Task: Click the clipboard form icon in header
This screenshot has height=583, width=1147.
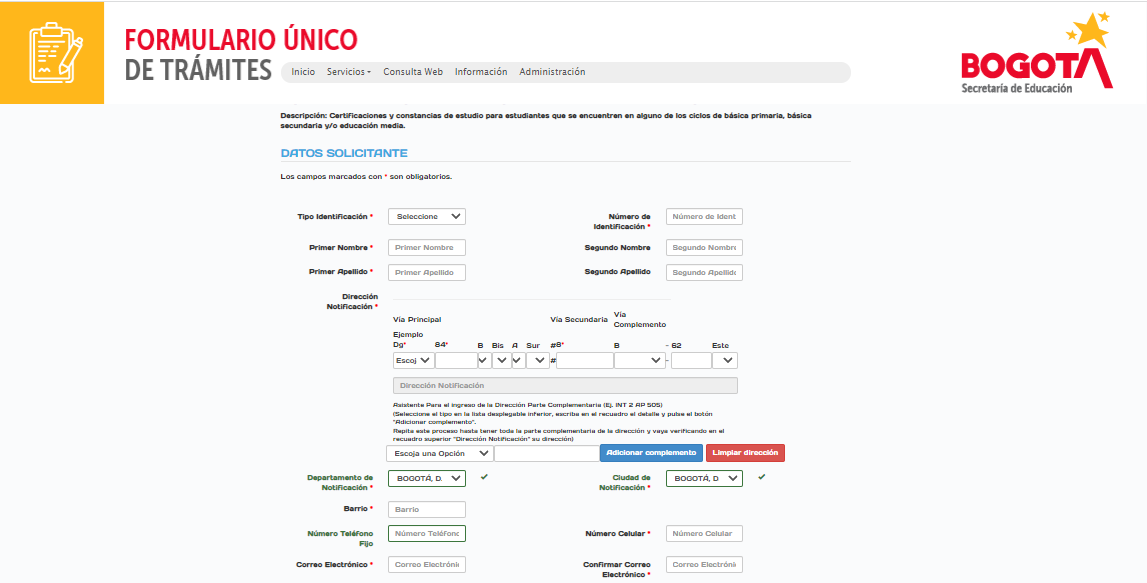Action: click(x=51, y=53)
